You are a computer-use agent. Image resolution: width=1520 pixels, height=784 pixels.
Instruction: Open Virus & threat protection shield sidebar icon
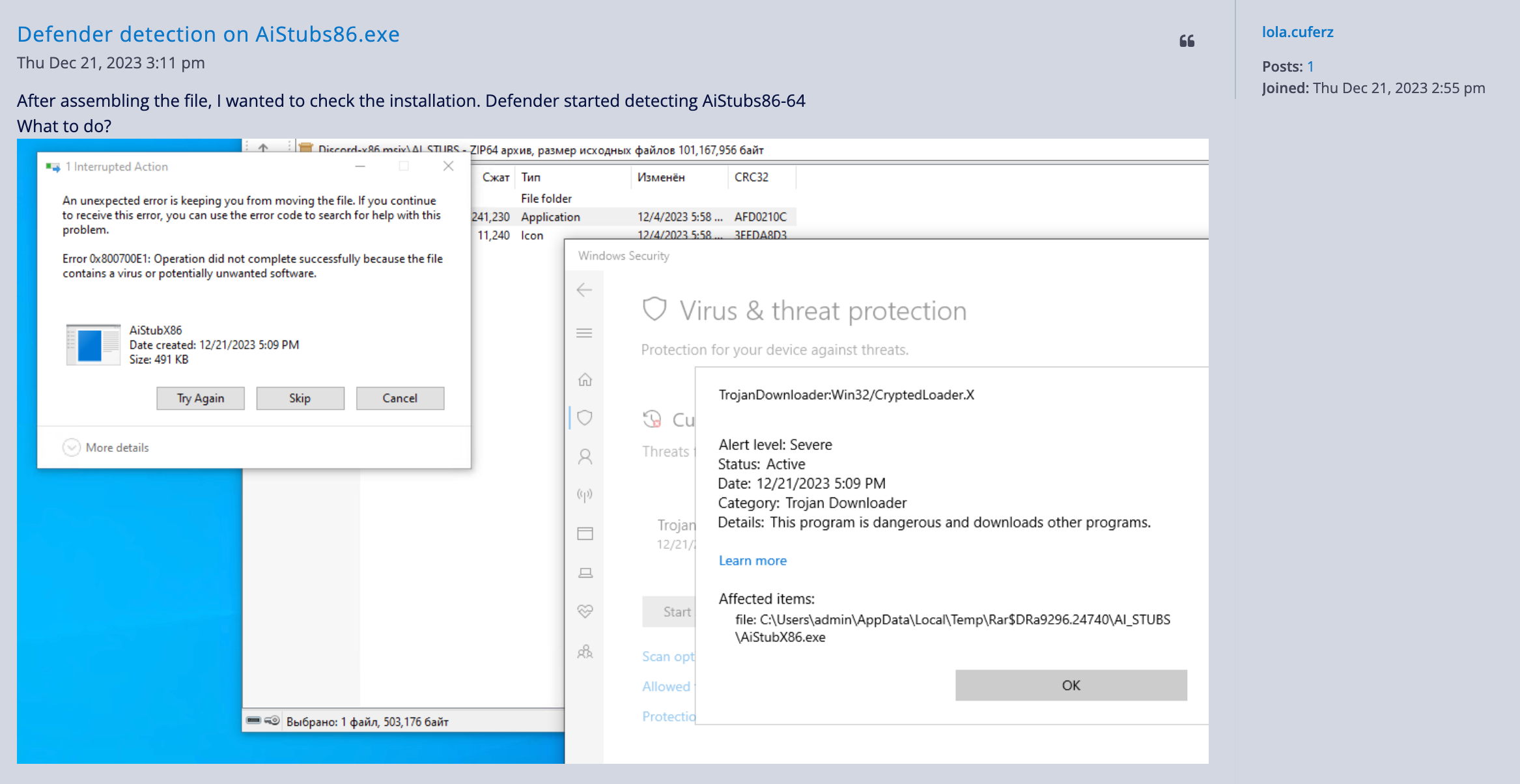point(585,417)
